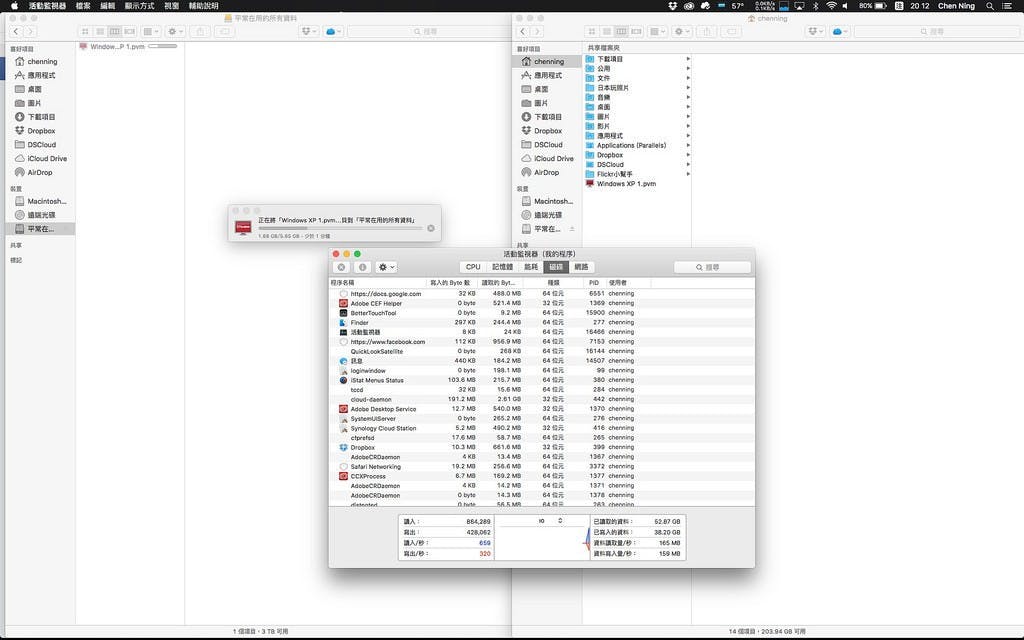Screen dimensions: 1024x640
Task: Open the 檔案 menu in the menu bar
Action: click(83, 6)
